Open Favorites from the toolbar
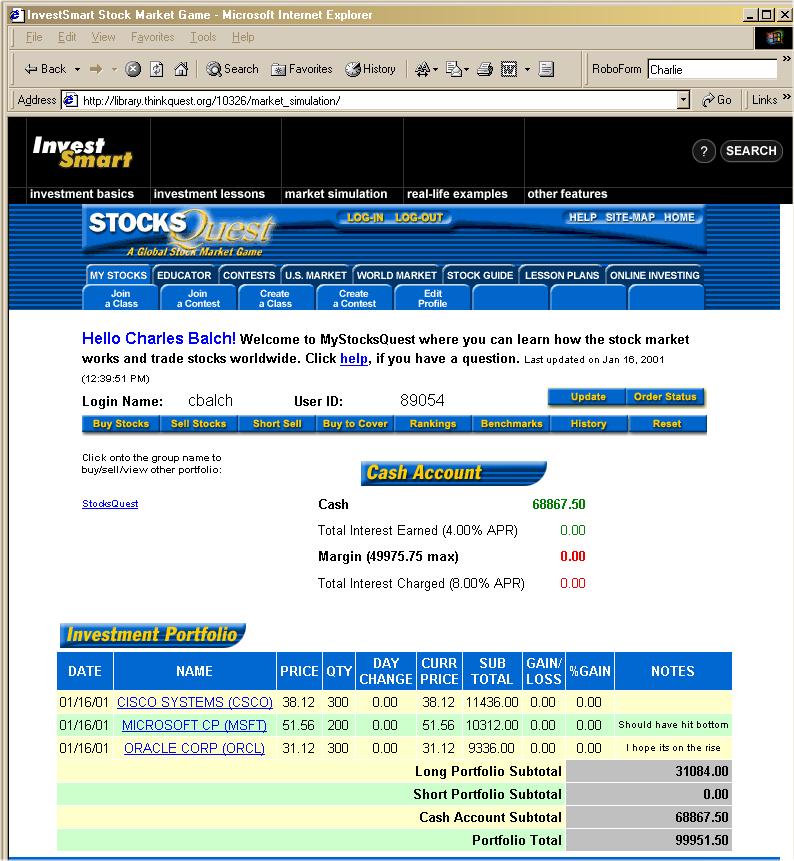 pos(301,69)
